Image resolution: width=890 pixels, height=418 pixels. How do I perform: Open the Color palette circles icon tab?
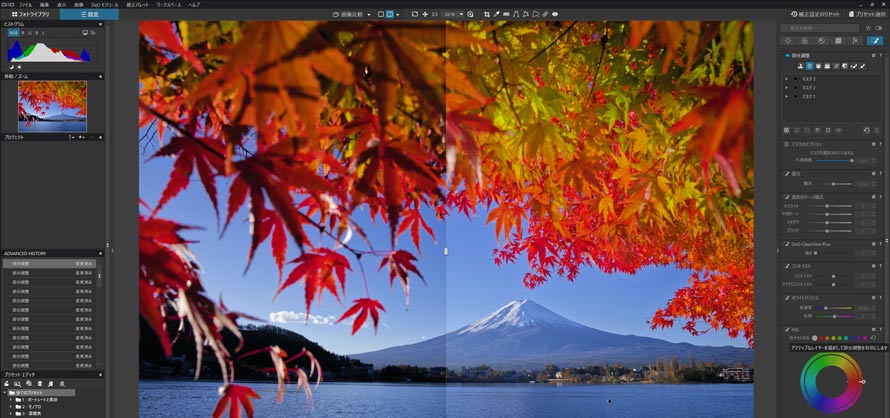805,41
